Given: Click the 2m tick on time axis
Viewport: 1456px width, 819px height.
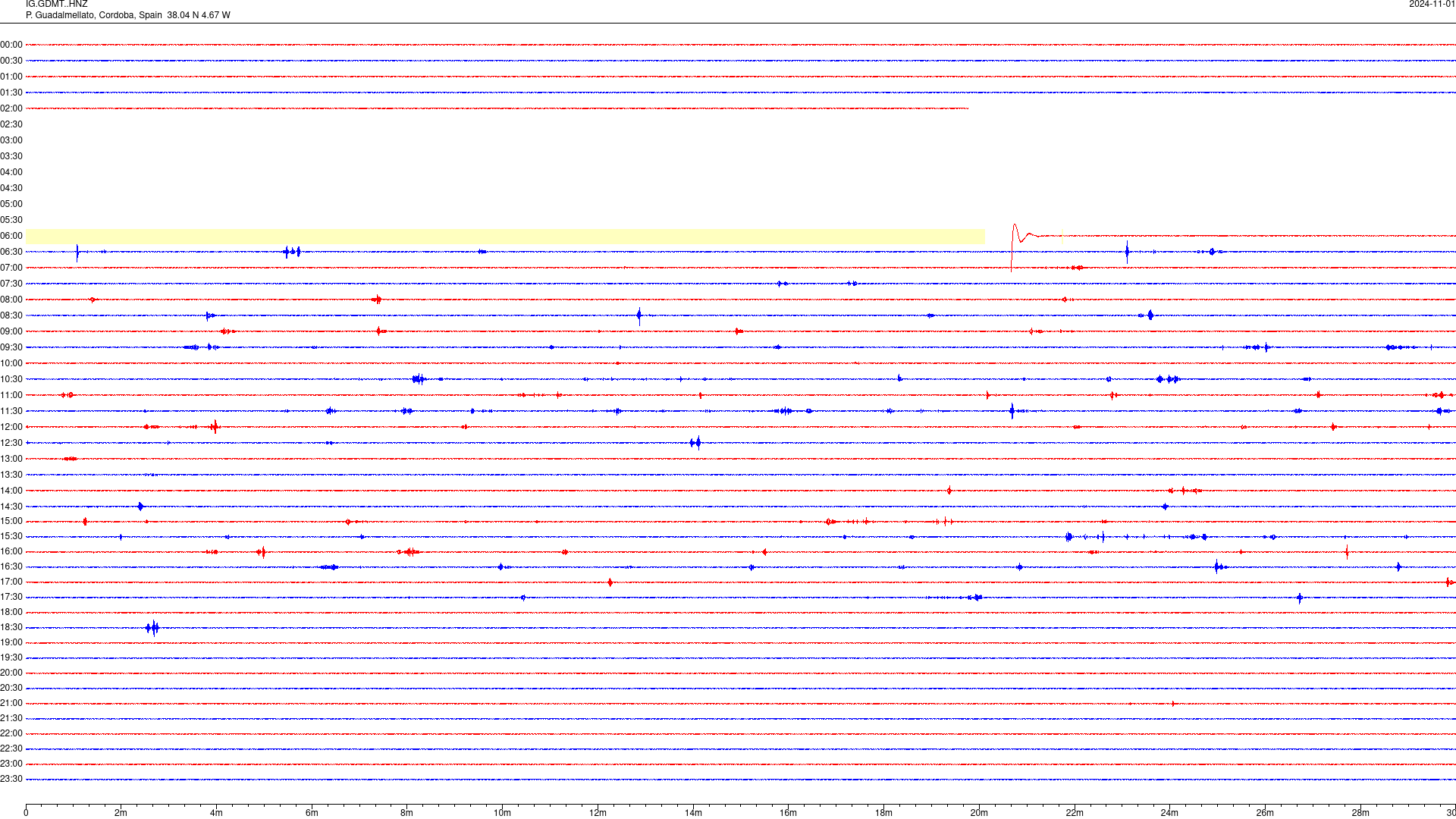Looking at the screenshot, I should tap(121, 812).
